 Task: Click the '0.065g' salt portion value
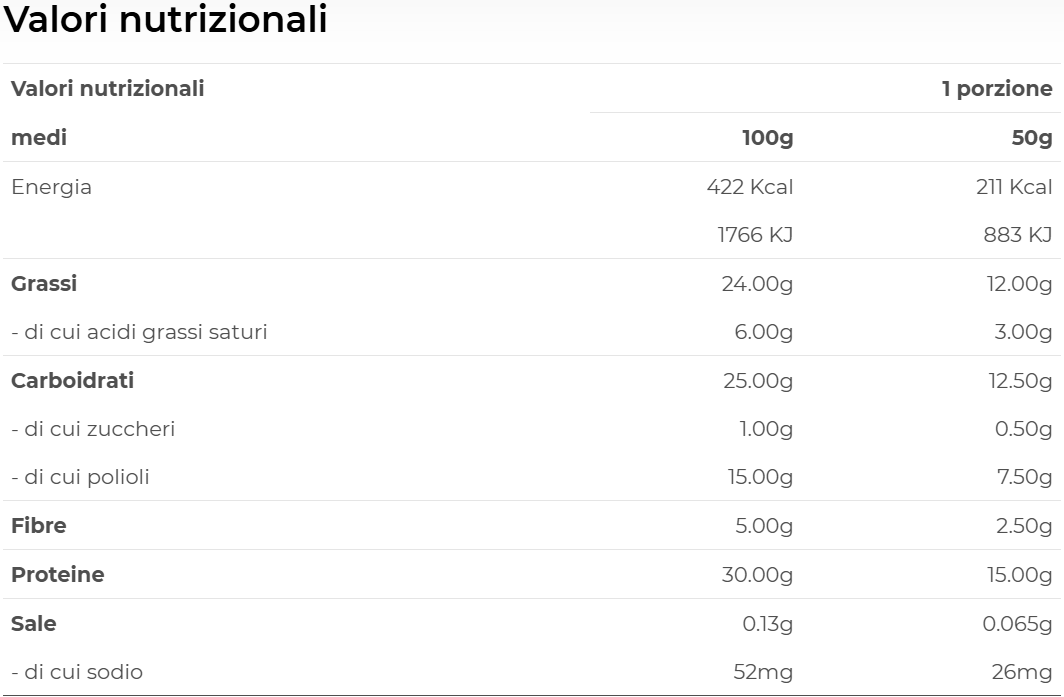click(x=1017, y=624)
